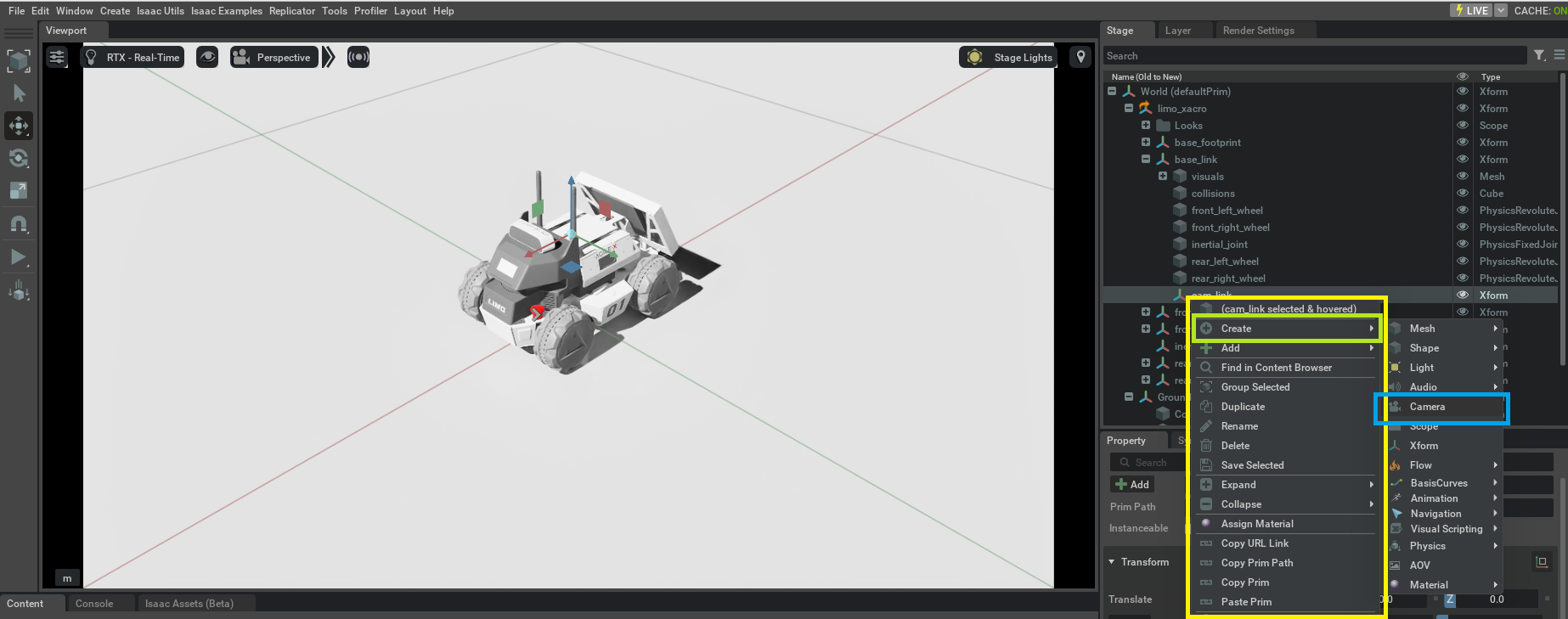This screenshot has height=619, width=1568.
Task: Open the Profiler menu
Action: [x=370, y=11]
